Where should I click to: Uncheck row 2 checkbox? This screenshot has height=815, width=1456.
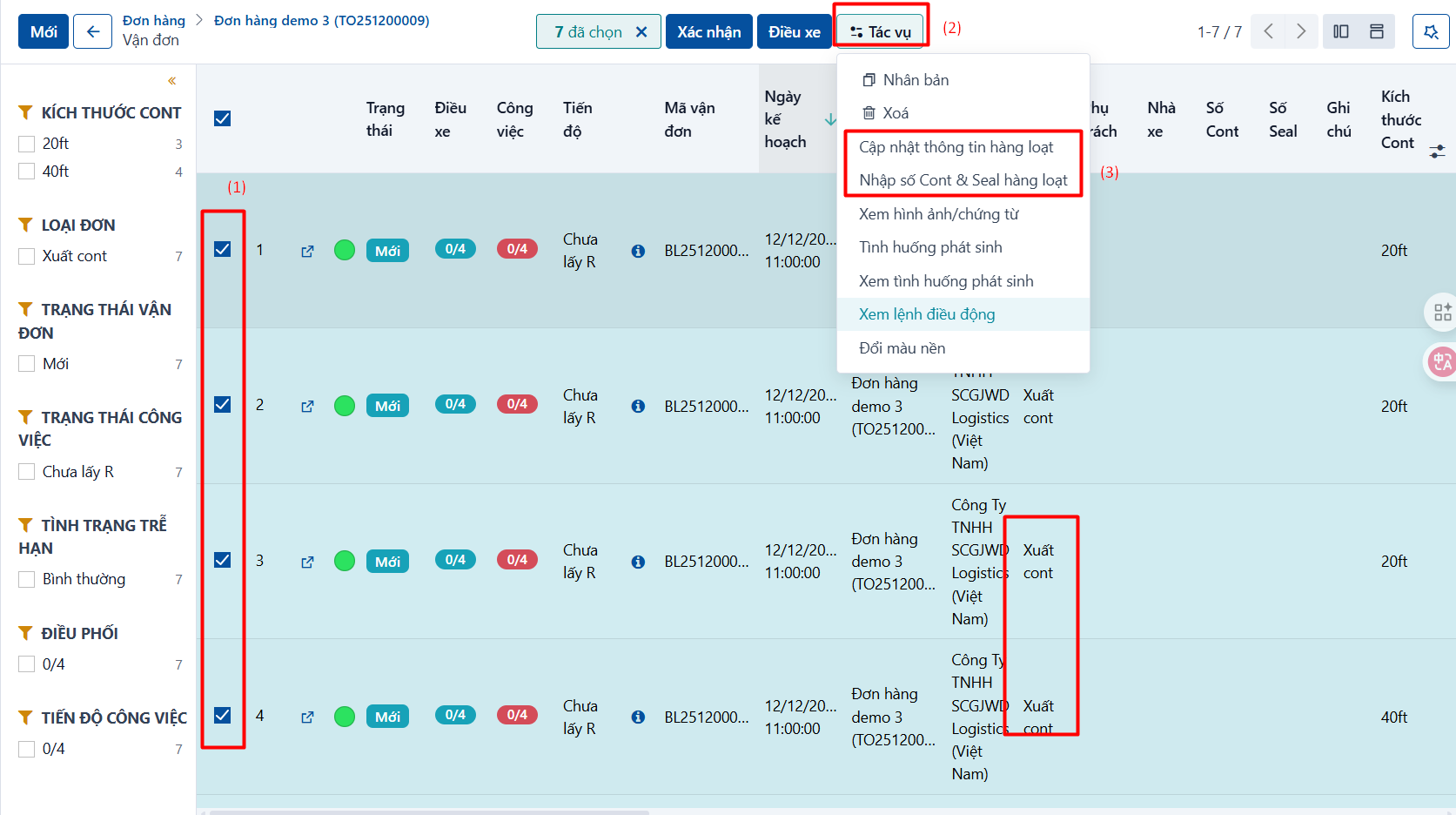pyautogui.click(x=223, y=404)
